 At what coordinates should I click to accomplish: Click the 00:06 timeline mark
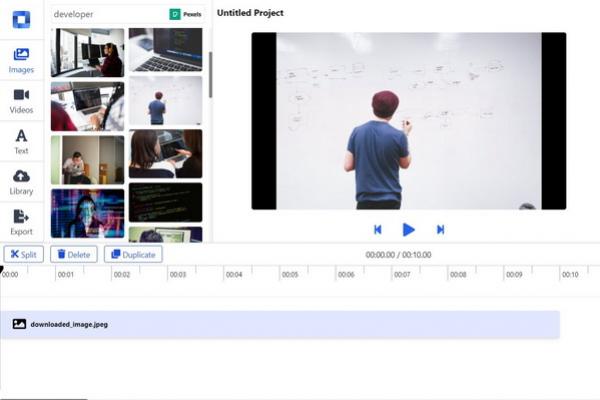[x=346, y=275]
